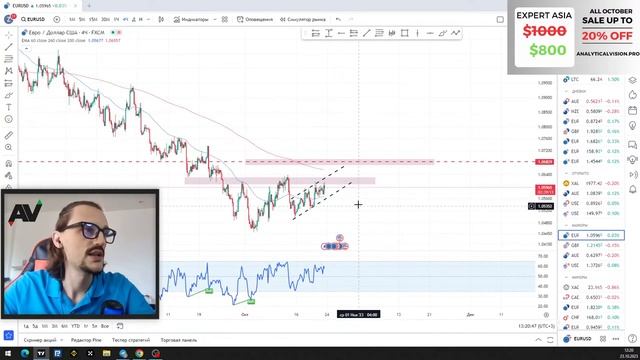Screen dimensions: 640x360
Task: Open the user profile avatar menu
Action: [x=9, y=19]
